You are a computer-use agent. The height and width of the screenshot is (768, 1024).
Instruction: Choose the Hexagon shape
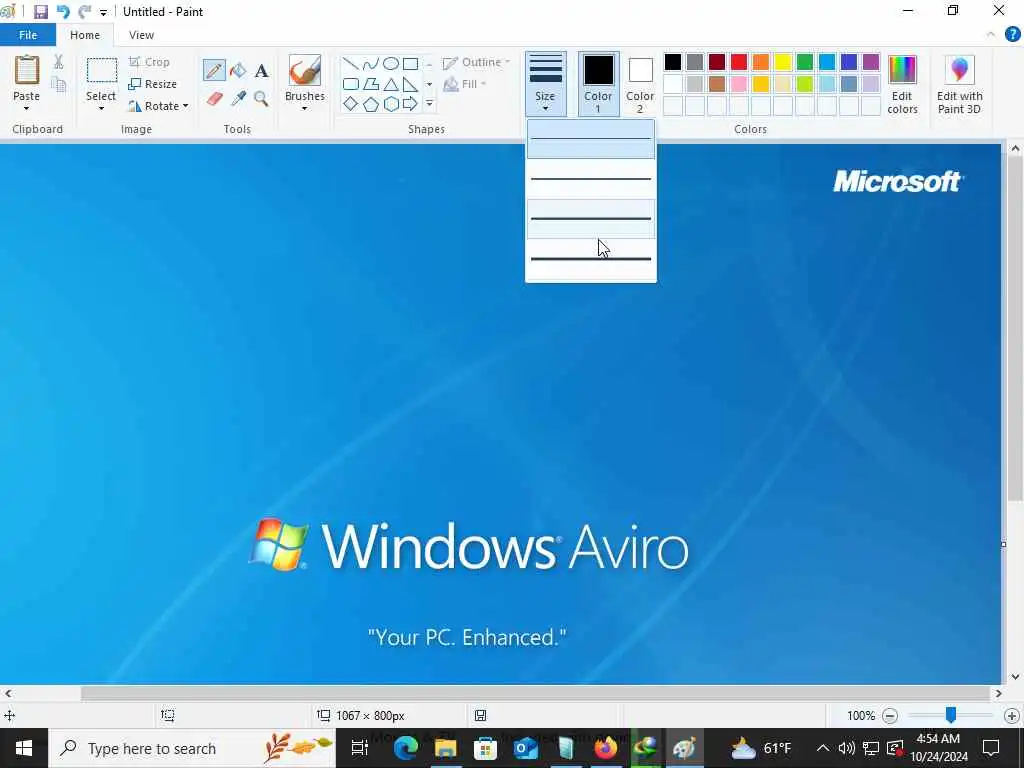(391, 104)
